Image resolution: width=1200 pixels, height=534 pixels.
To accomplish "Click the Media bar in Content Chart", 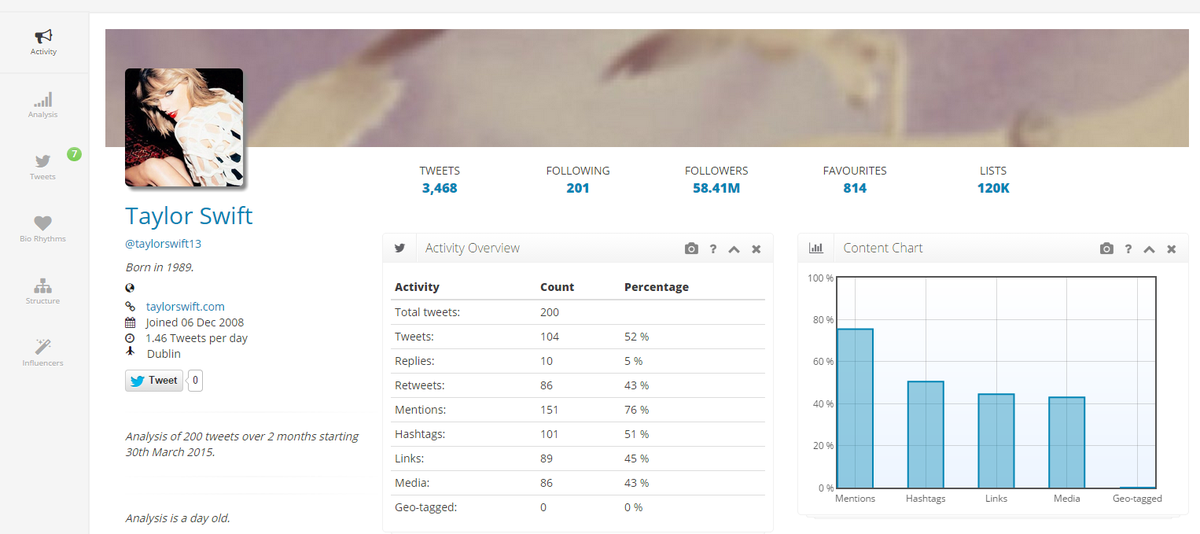I will point(1067,443).
